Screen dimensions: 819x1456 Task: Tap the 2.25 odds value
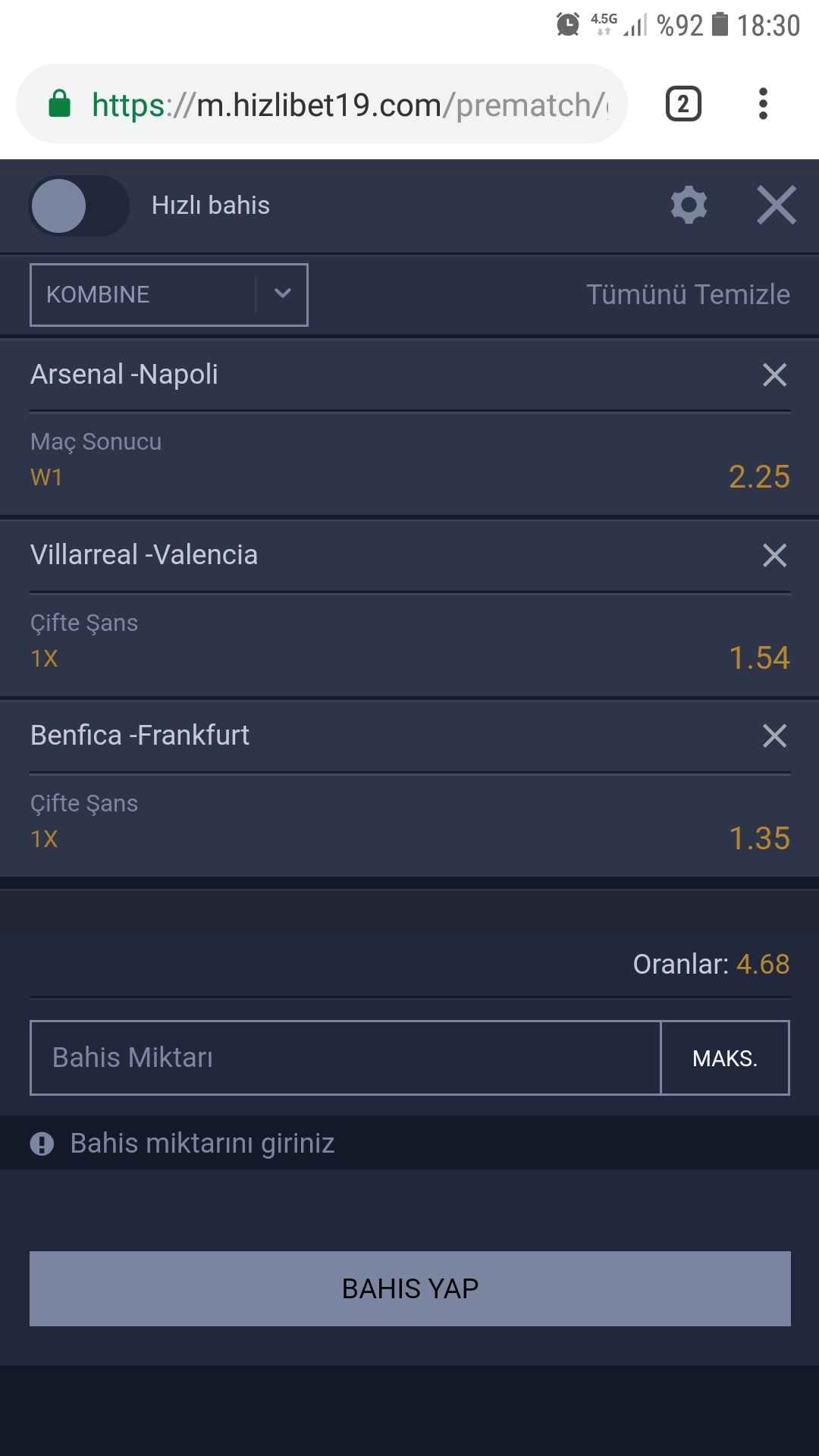point(759,477)
